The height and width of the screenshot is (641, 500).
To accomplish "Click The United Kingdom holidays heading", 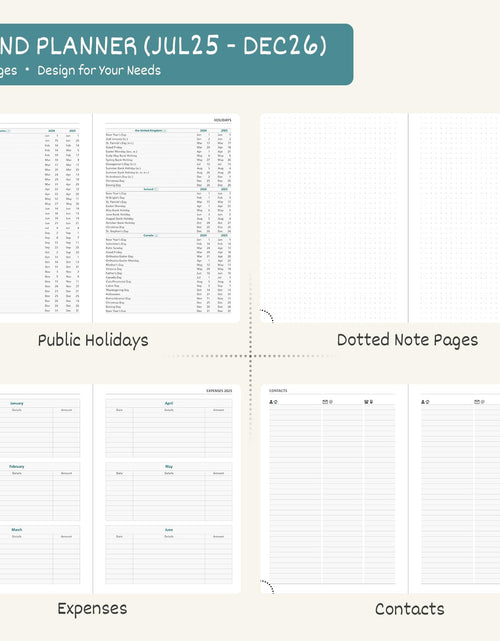I will click(x=149, y=130).
